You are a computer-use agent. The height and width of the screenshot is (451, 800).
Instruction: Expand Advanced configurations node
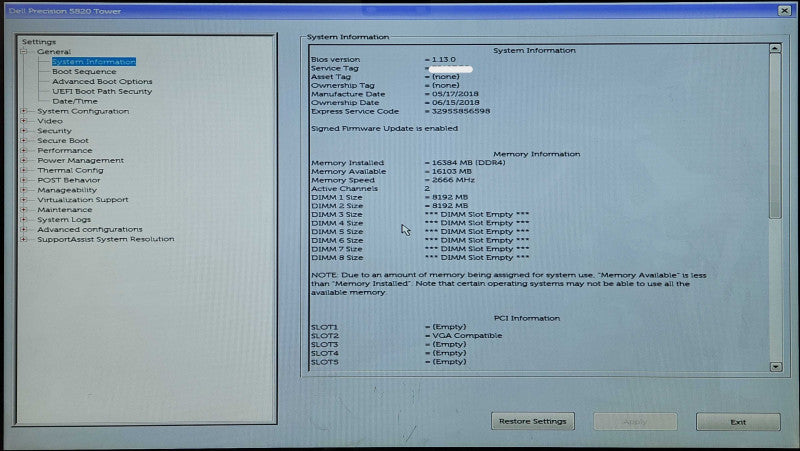[x=23, y=229]
